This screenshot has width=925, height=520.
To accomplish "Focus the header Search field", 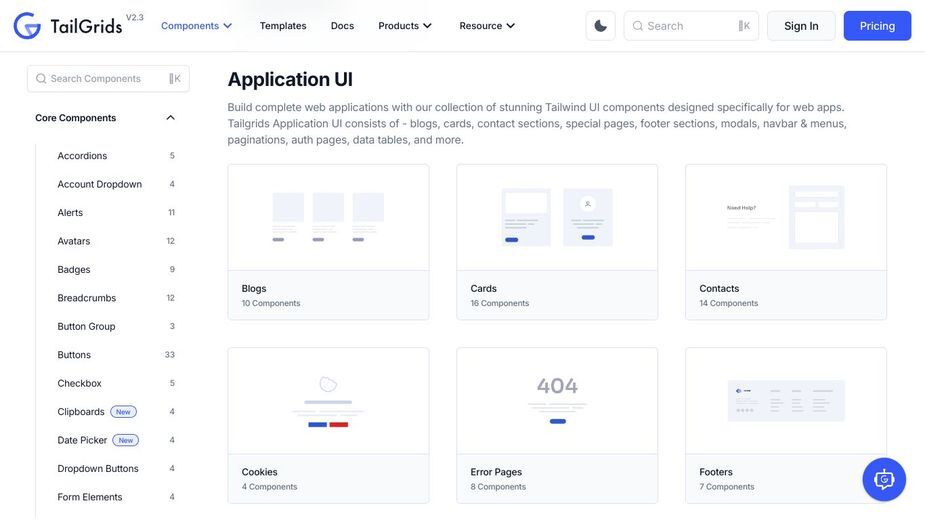I will (691, 26).
